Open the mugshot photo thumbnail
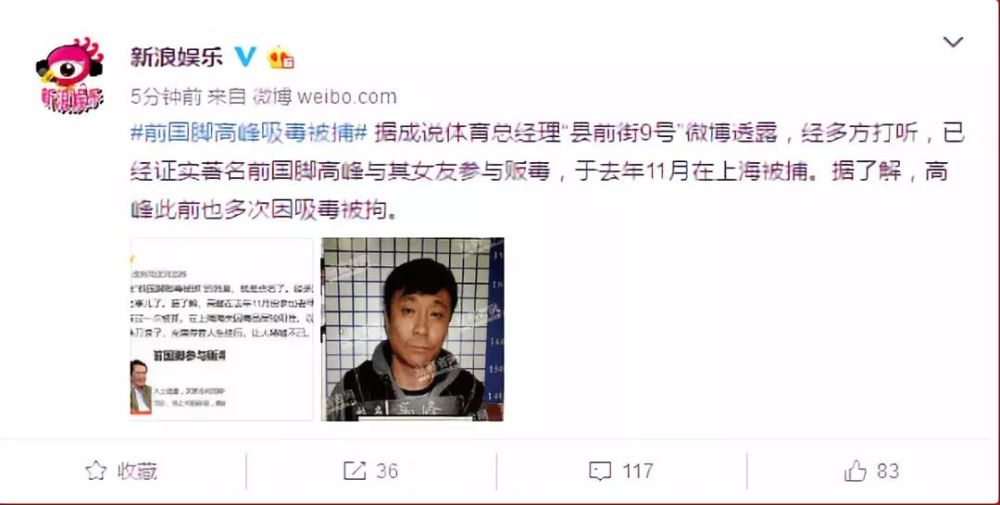The height and width of the screenshot is (505, 1000). 413,329
